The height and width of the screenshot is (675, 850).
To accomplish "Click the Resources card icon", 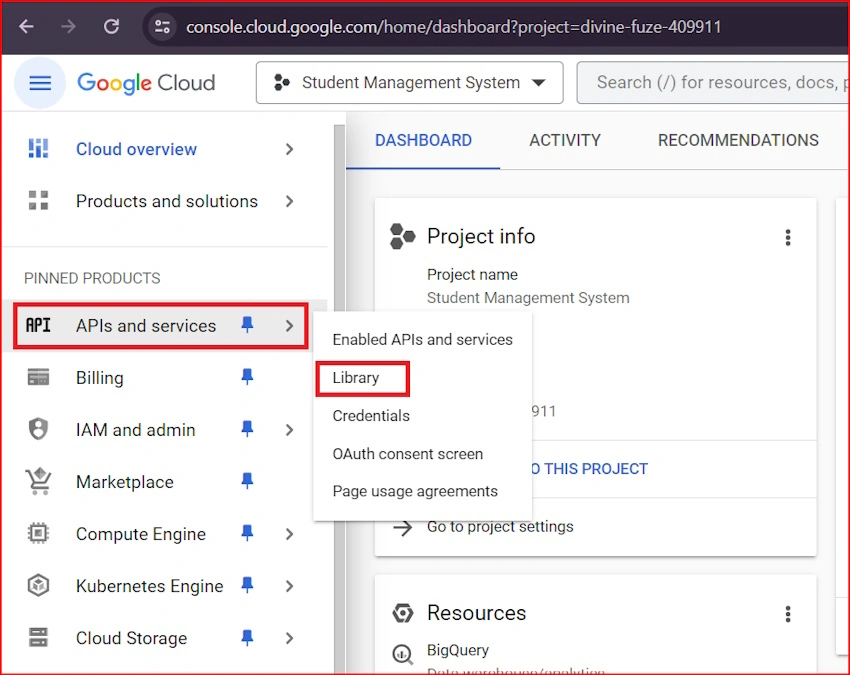I will pos(403,613).
